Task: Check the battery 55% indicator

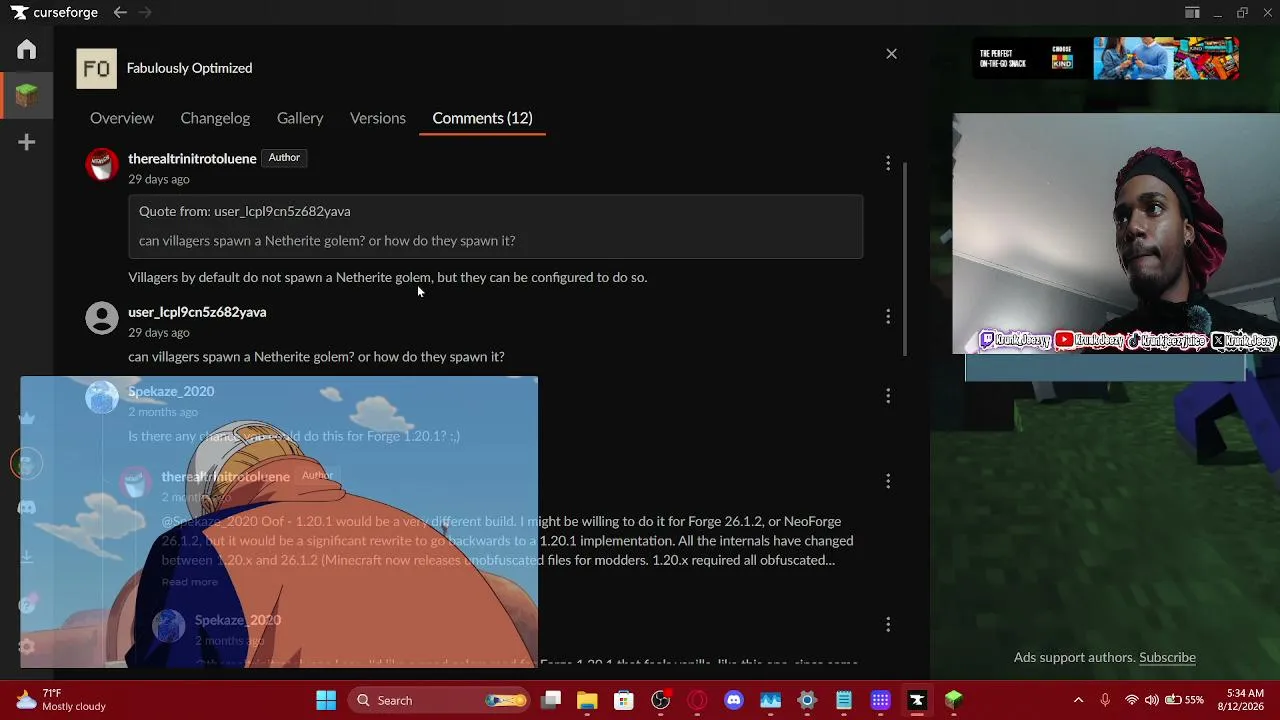Action: pyautogui.click(x=1184, y=700)
